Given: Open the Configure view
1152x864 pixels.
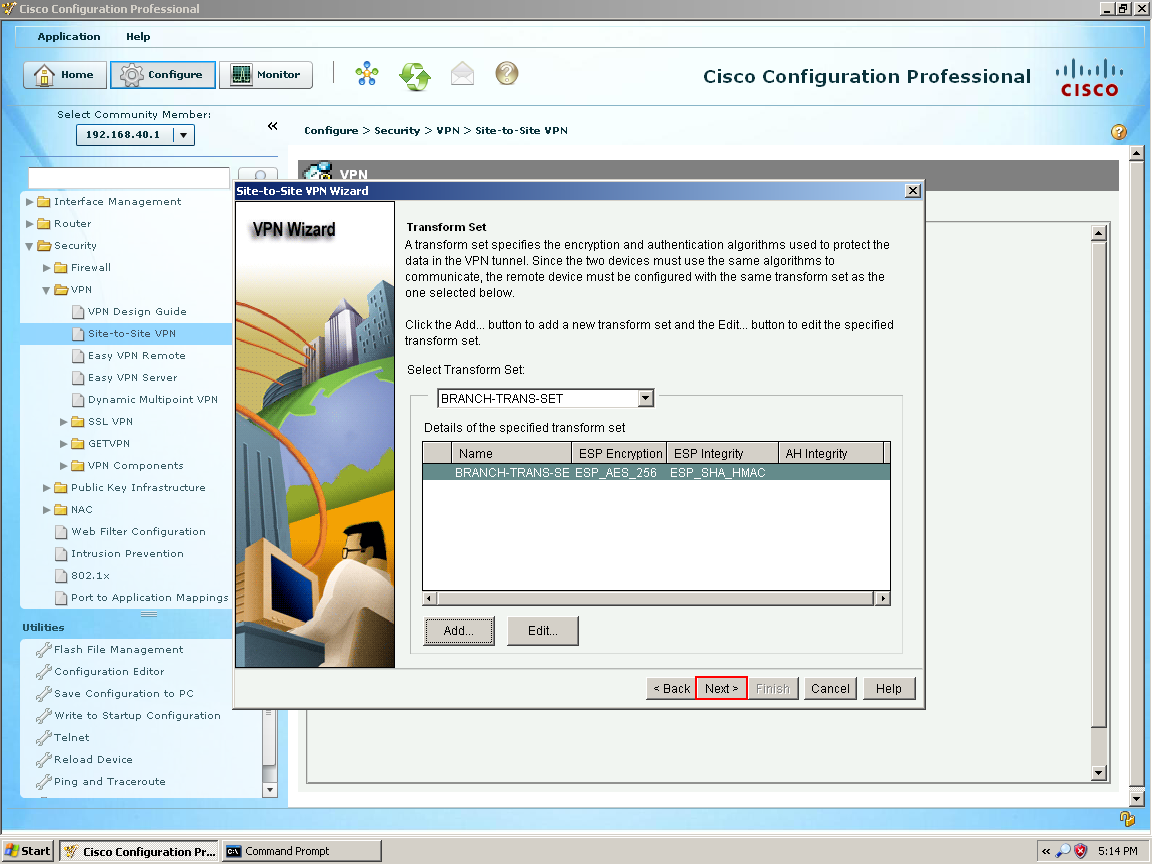Looking at the screenshot, I should [162, 75].
